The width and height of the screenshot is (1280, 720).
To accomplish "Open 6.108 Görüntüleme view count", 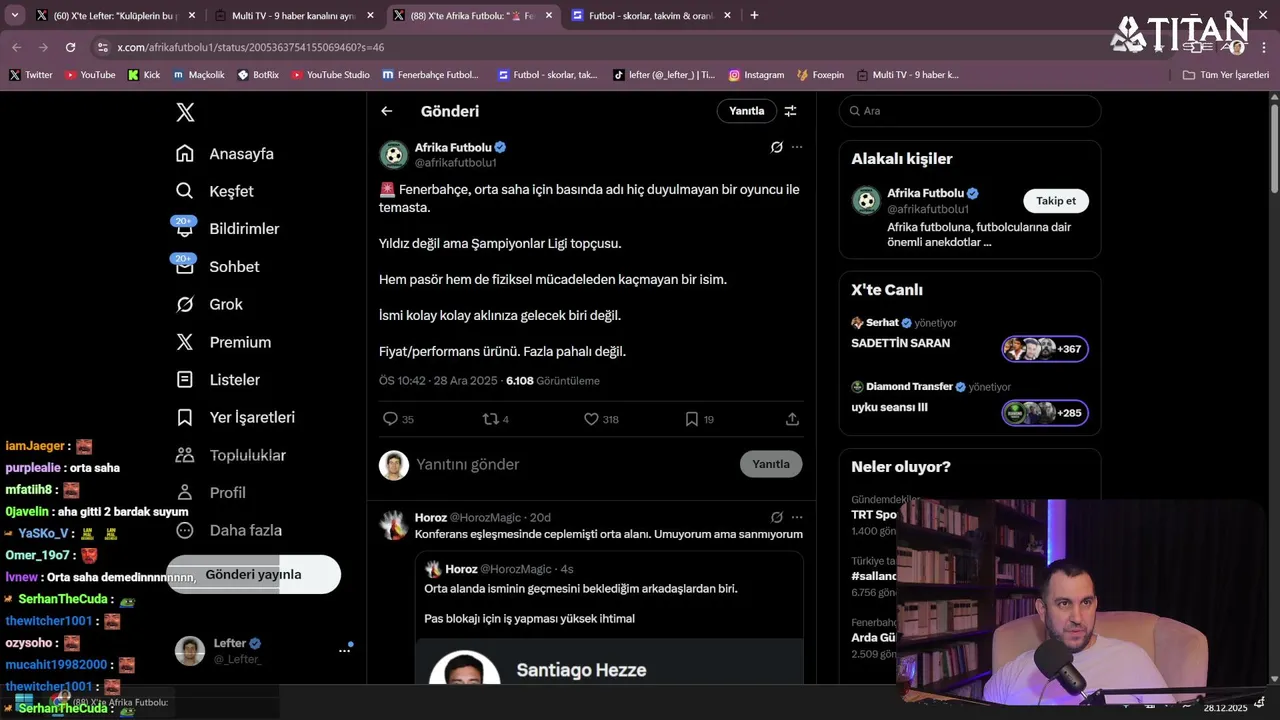I will (553, 381).
